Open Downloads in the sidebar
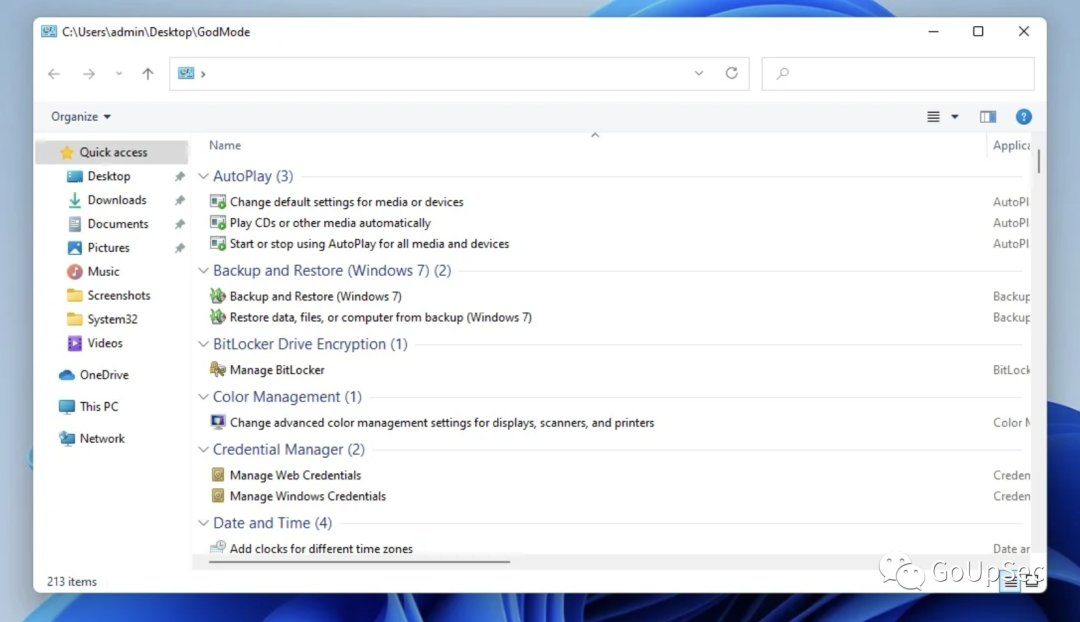Screen dimensions: 1080x622 point(116,200)
